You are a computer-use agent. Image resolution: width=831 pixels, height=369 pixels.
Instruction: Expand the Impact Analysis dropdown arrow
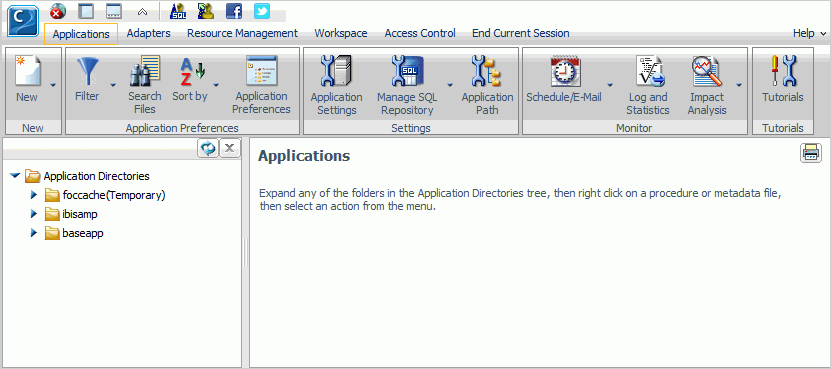click(739, 84)
